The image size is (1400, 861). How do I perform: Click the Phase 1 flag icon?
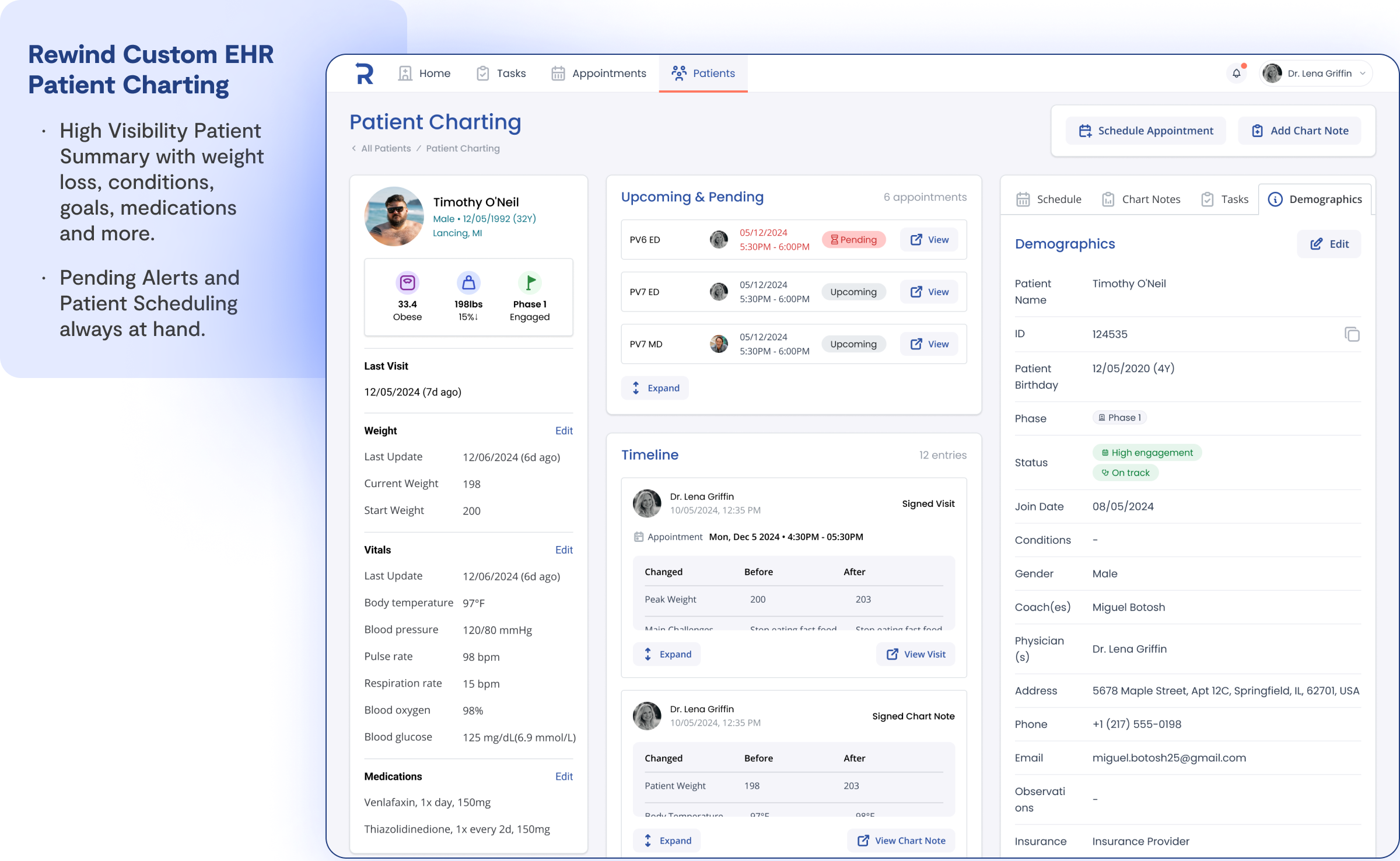(x=530, y=283)
